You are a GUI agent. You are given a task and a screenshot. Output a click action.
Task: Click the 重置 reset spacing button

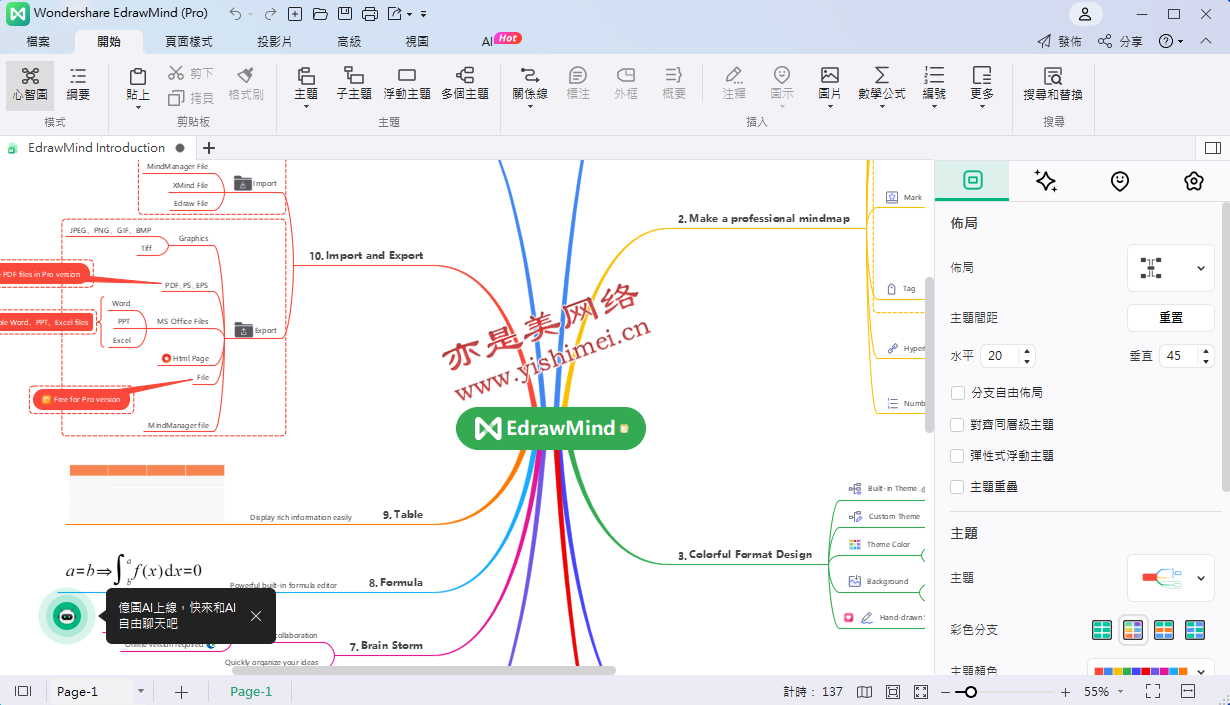(1171, 317)
